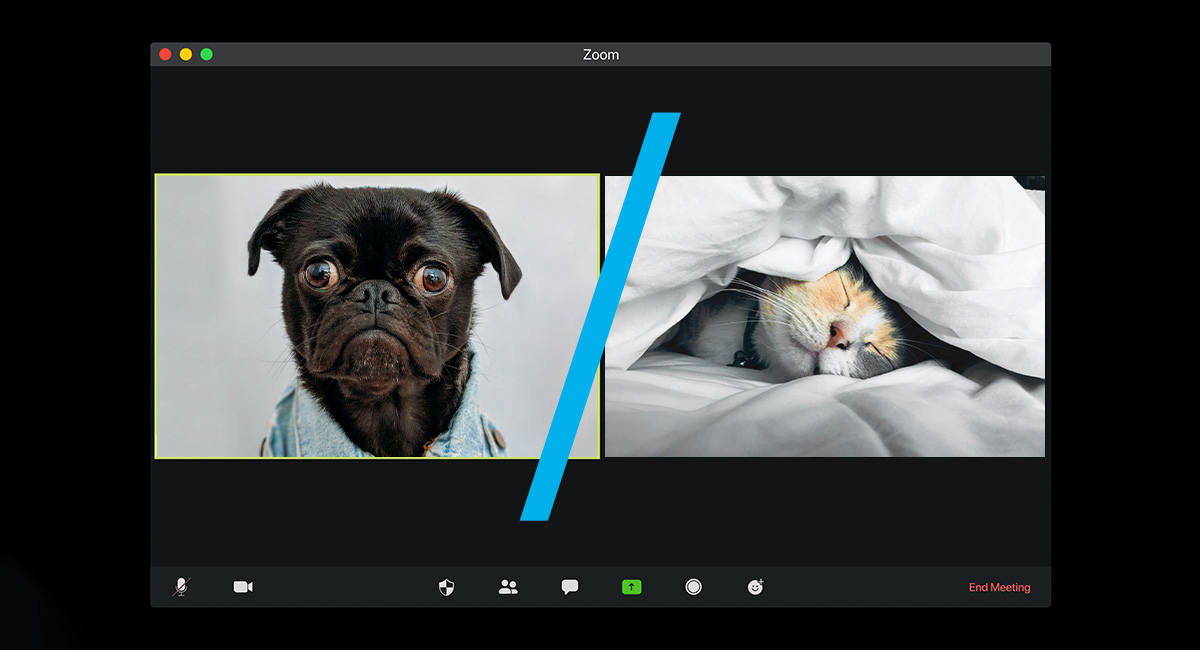
Task: Start recording with the Record icon
Action: (x=693, y=587)
